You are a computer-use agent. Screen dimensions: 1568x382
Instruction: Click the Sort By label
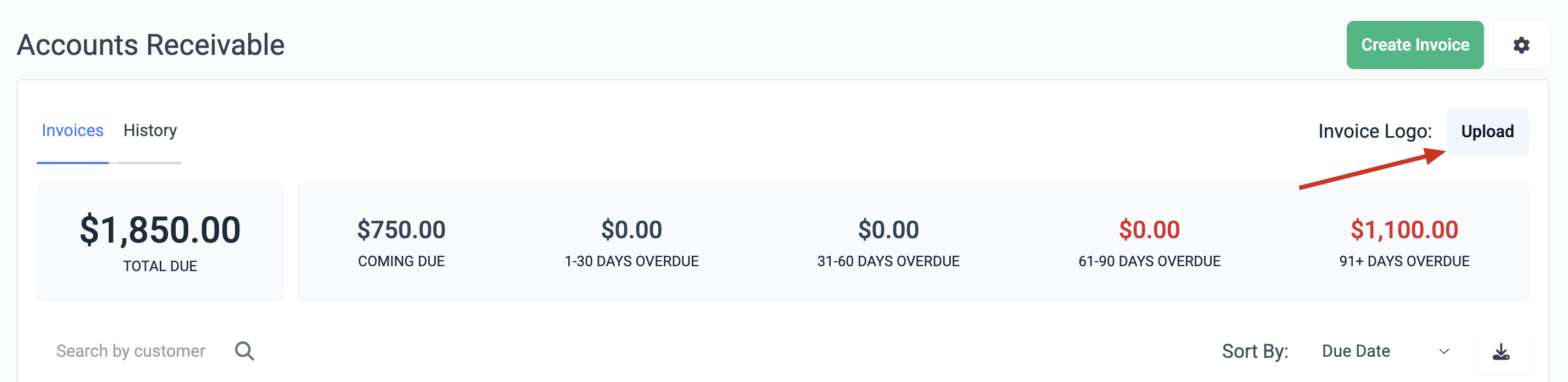tap(1255, 351)
